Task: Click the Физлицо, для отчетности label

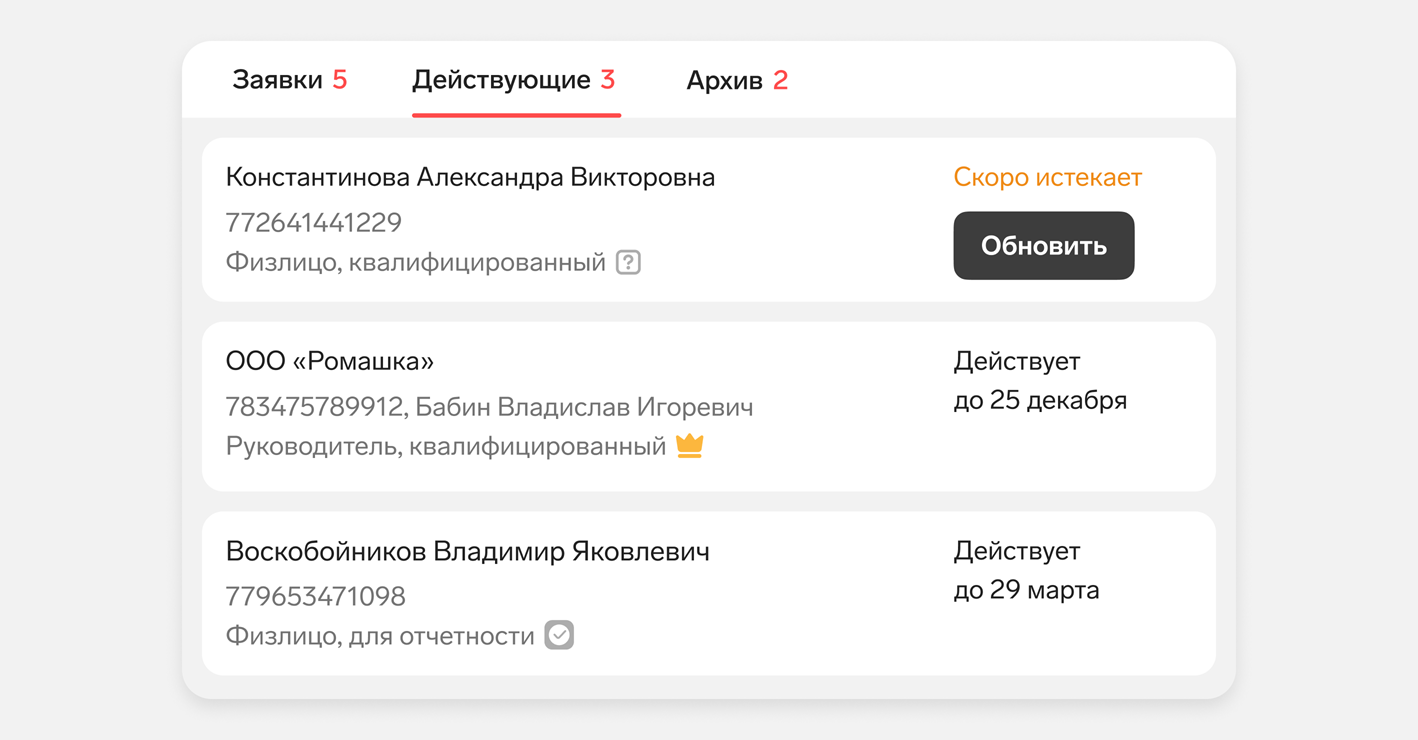Action: [x=380, y=636]
